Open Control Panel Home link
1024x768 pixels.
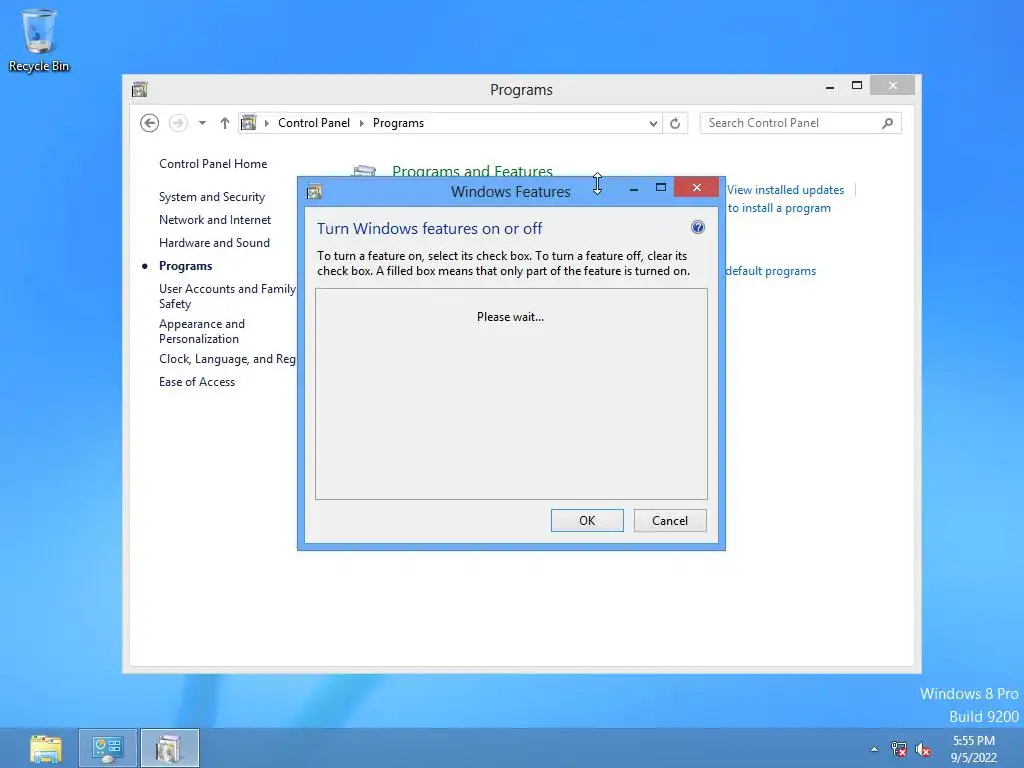click(213, 164)
